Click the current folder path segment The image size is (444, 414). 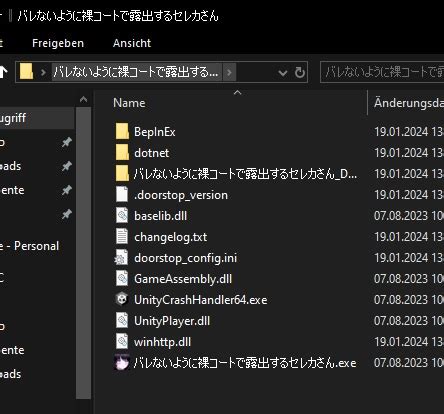coord(136,72)
